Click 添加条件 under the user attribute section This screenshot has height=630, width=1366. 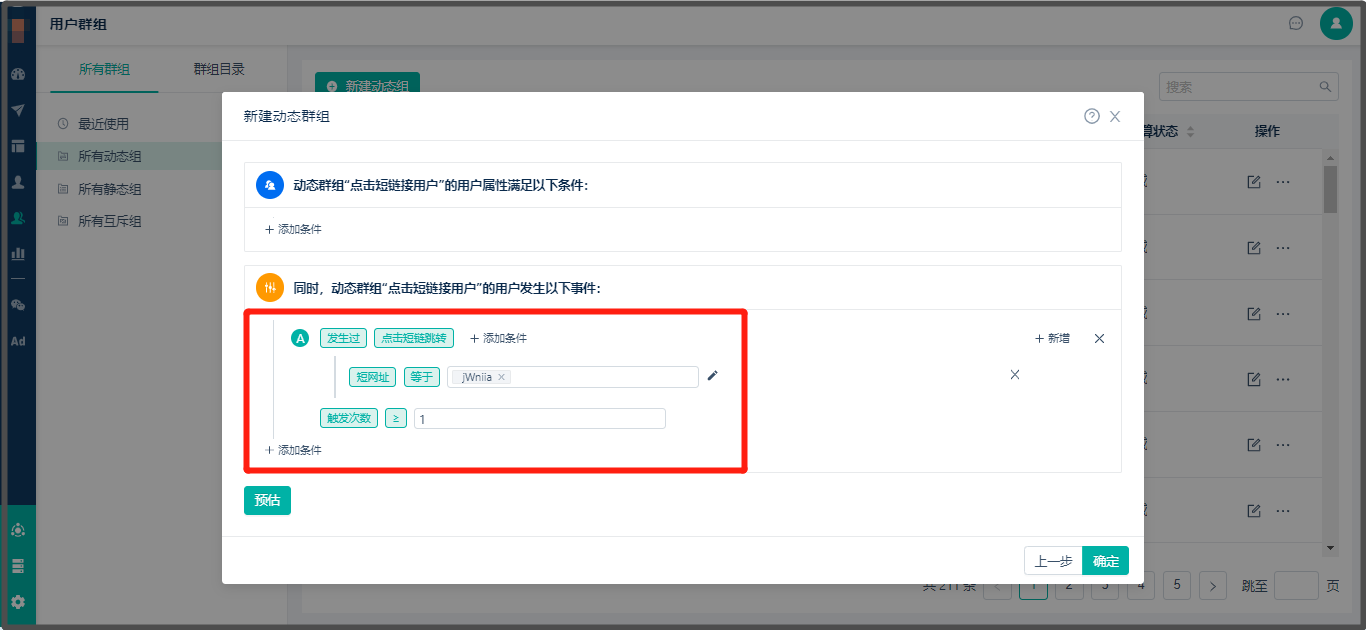pyautogui.click(x=293, y=229)
